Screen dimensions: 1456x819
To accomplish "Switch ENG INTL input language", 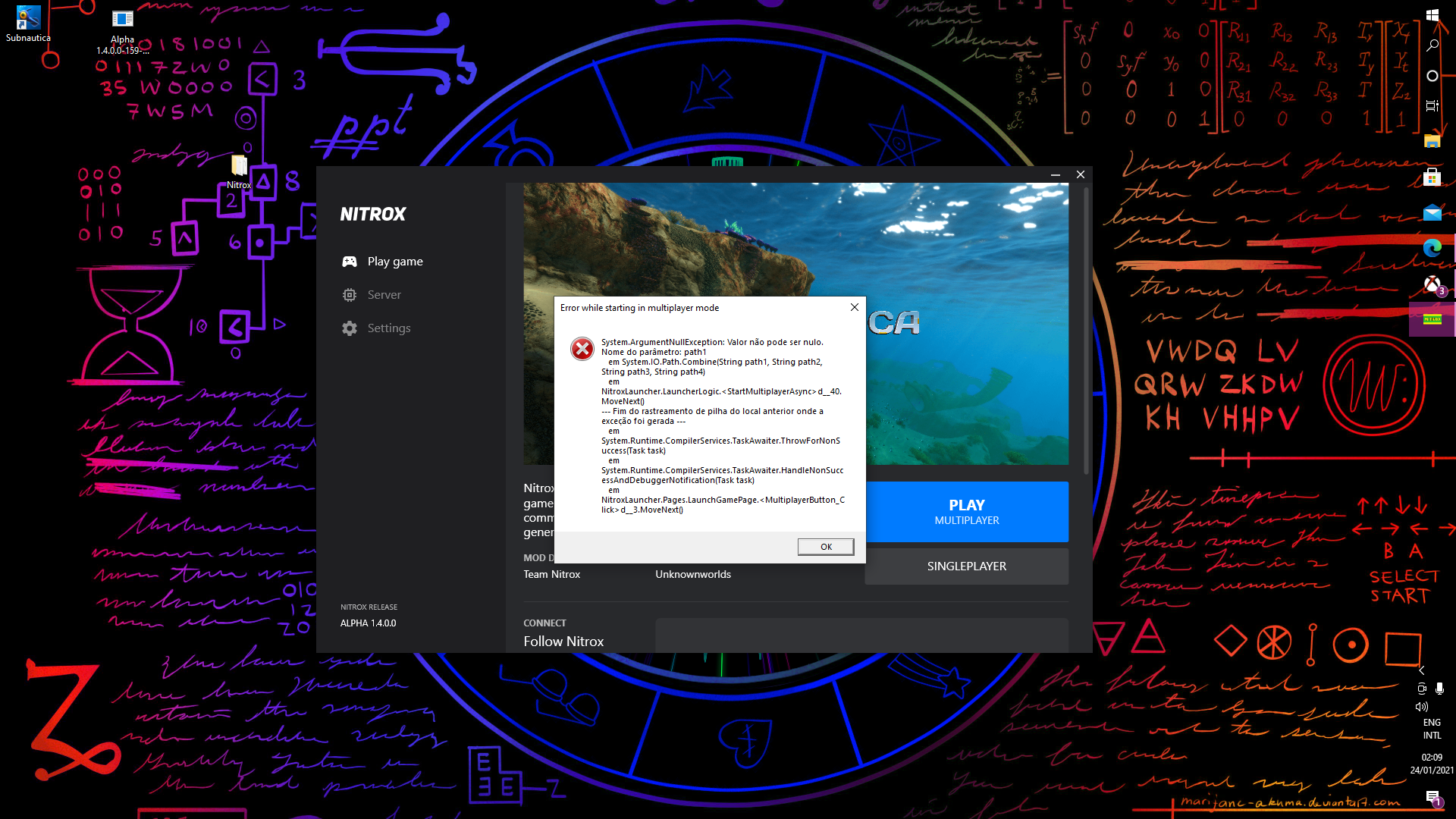I will click(x=1432, y=729).
